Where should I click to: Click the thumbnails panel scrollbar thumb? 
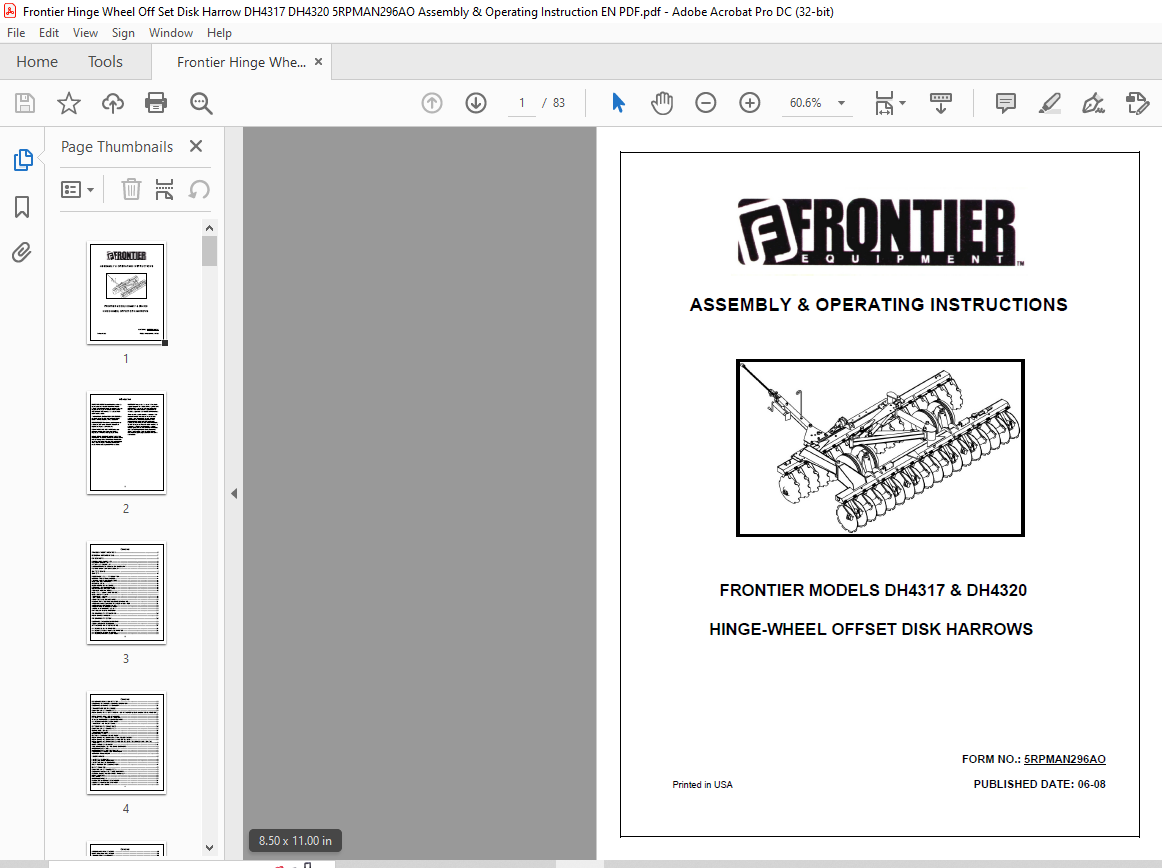[210, 251]
